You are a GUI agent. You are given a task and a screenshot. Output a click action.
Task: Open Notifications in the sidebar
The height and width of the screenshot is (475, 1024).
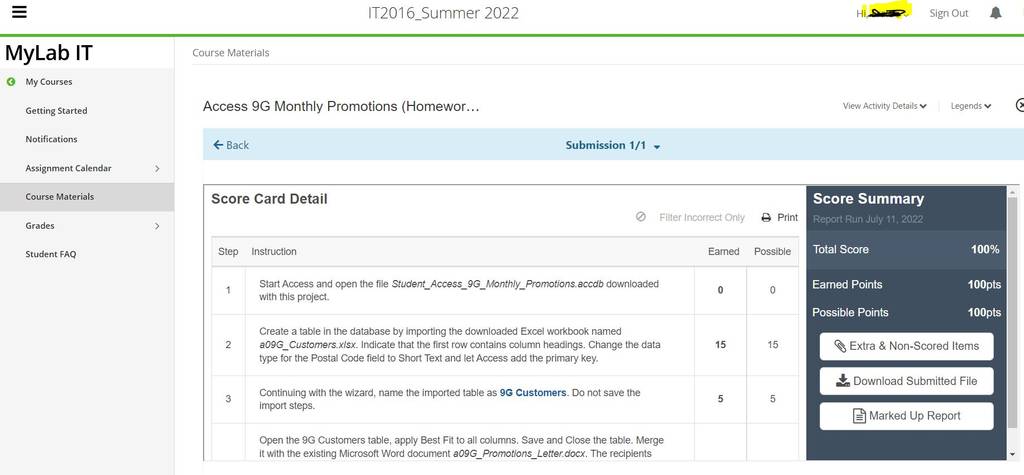51,139
